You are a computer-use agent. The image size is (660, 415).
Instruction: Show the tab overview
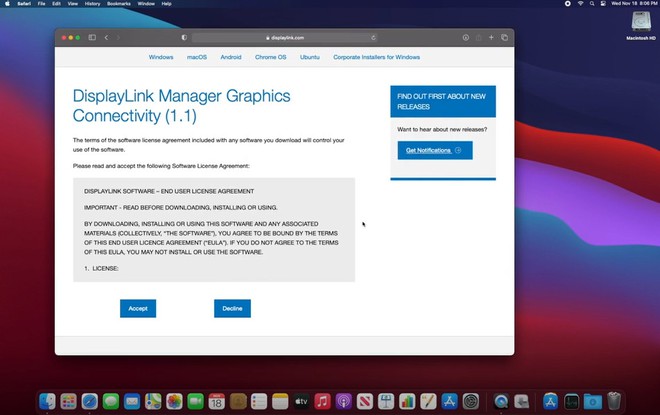[504, 37]
